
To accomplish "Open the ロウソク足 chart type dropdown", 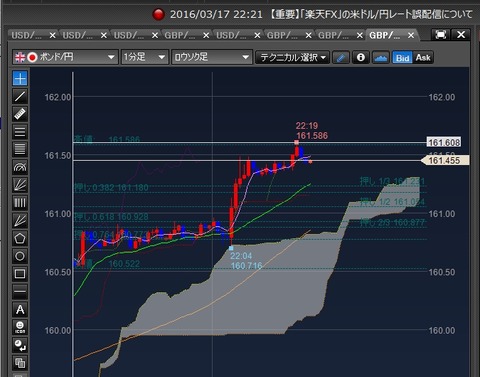I will click(x=211, y=57).
